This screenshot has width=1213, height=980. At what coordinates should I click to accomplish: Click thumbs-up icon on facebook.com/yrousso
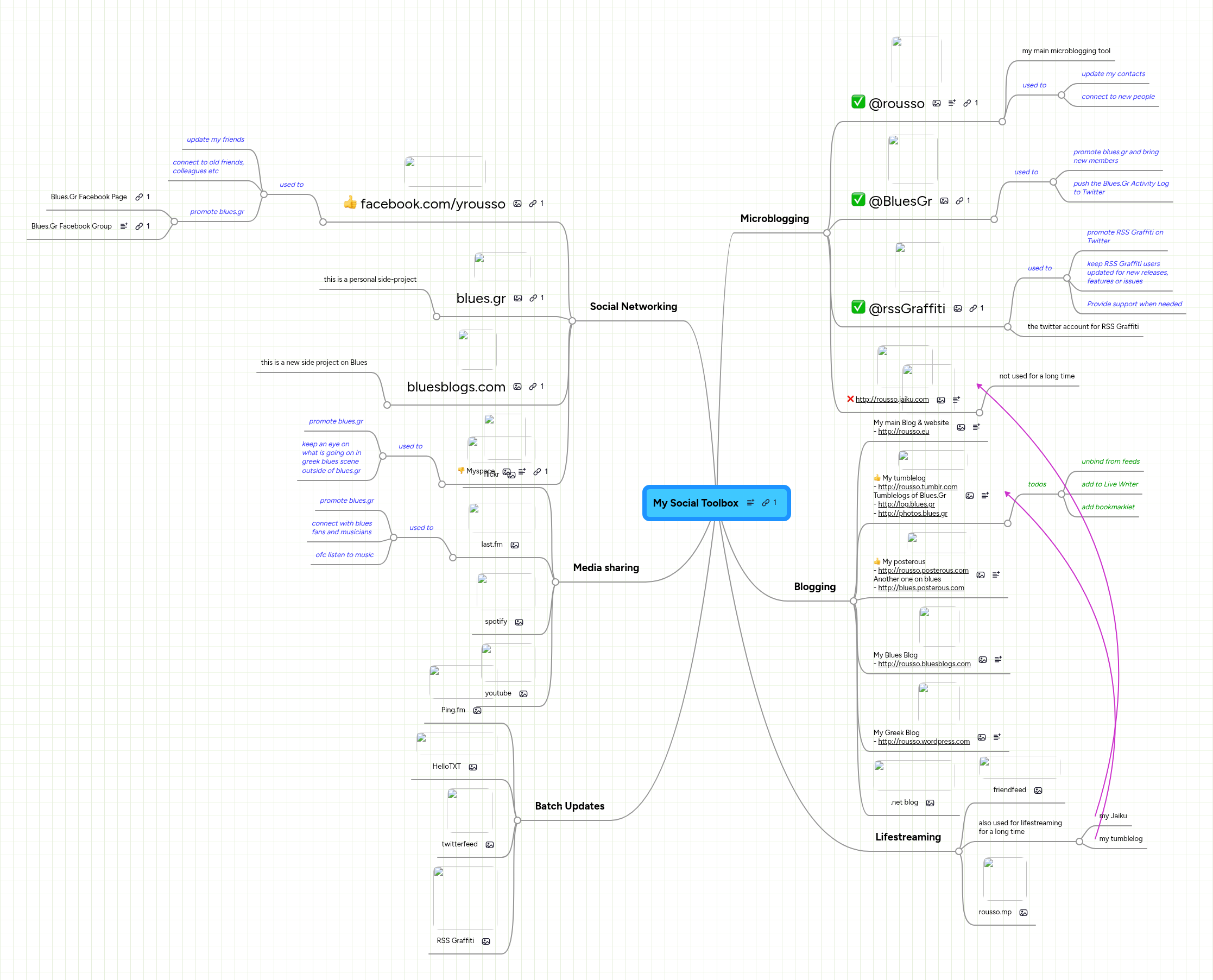[350, 202]
